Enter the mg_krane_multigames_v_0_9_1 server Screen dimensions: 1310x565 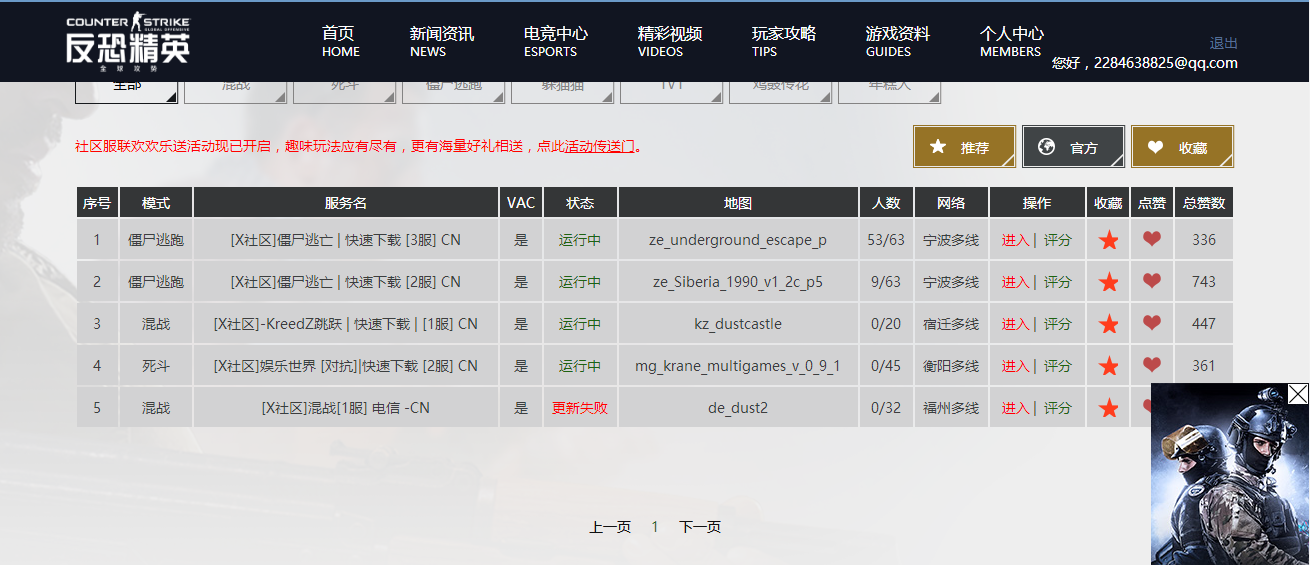1016,366
